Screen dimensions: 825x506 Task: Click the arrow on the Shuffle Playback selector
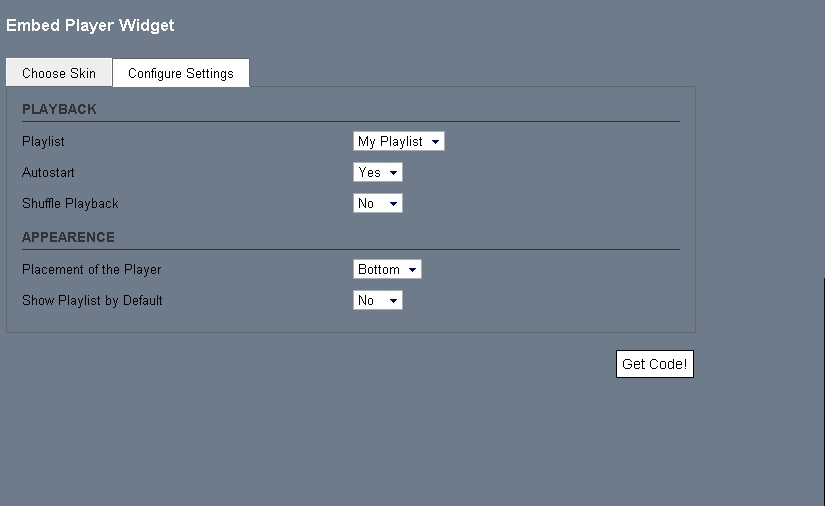pyautogui.click(x=394, y=204)
